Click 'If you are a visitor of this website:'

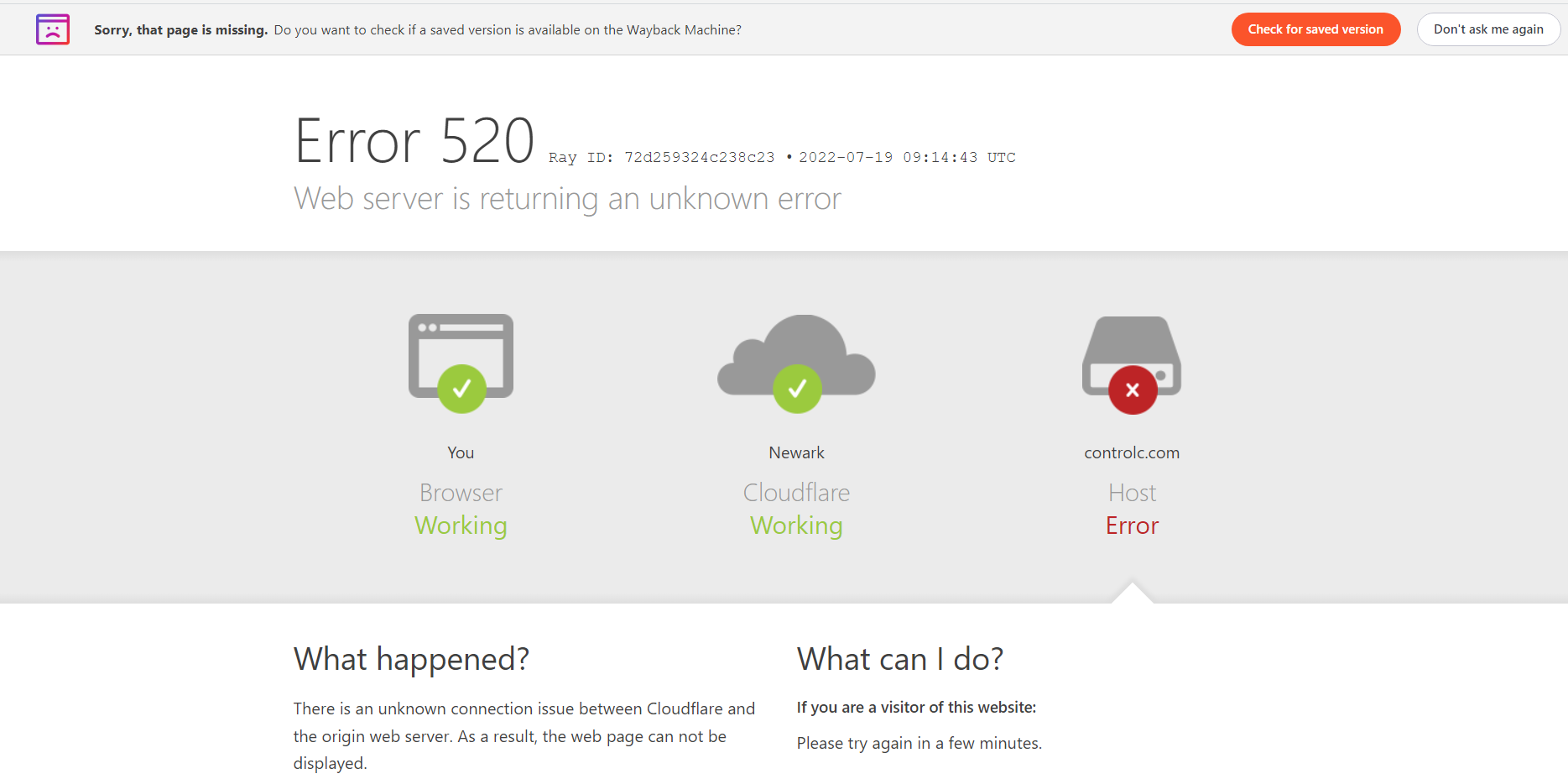click(916, 708)
